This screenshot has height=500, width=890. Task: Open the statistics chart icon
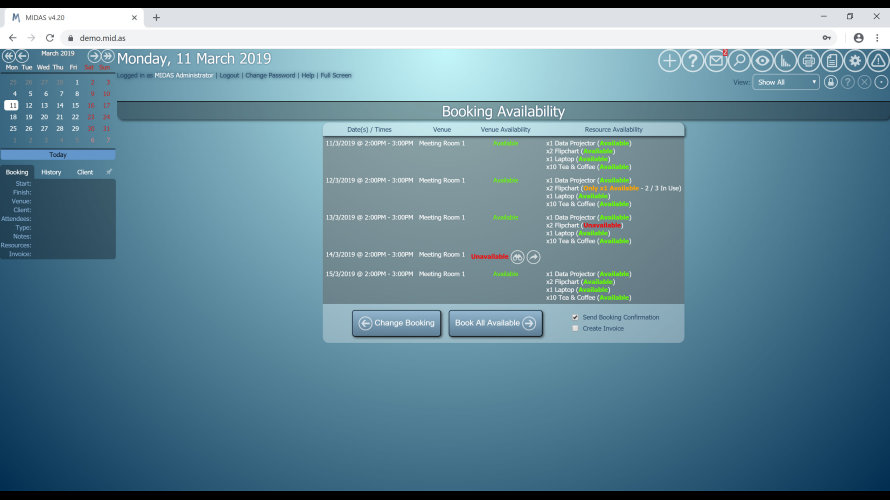pyautogui.click(x=786, y=61)
